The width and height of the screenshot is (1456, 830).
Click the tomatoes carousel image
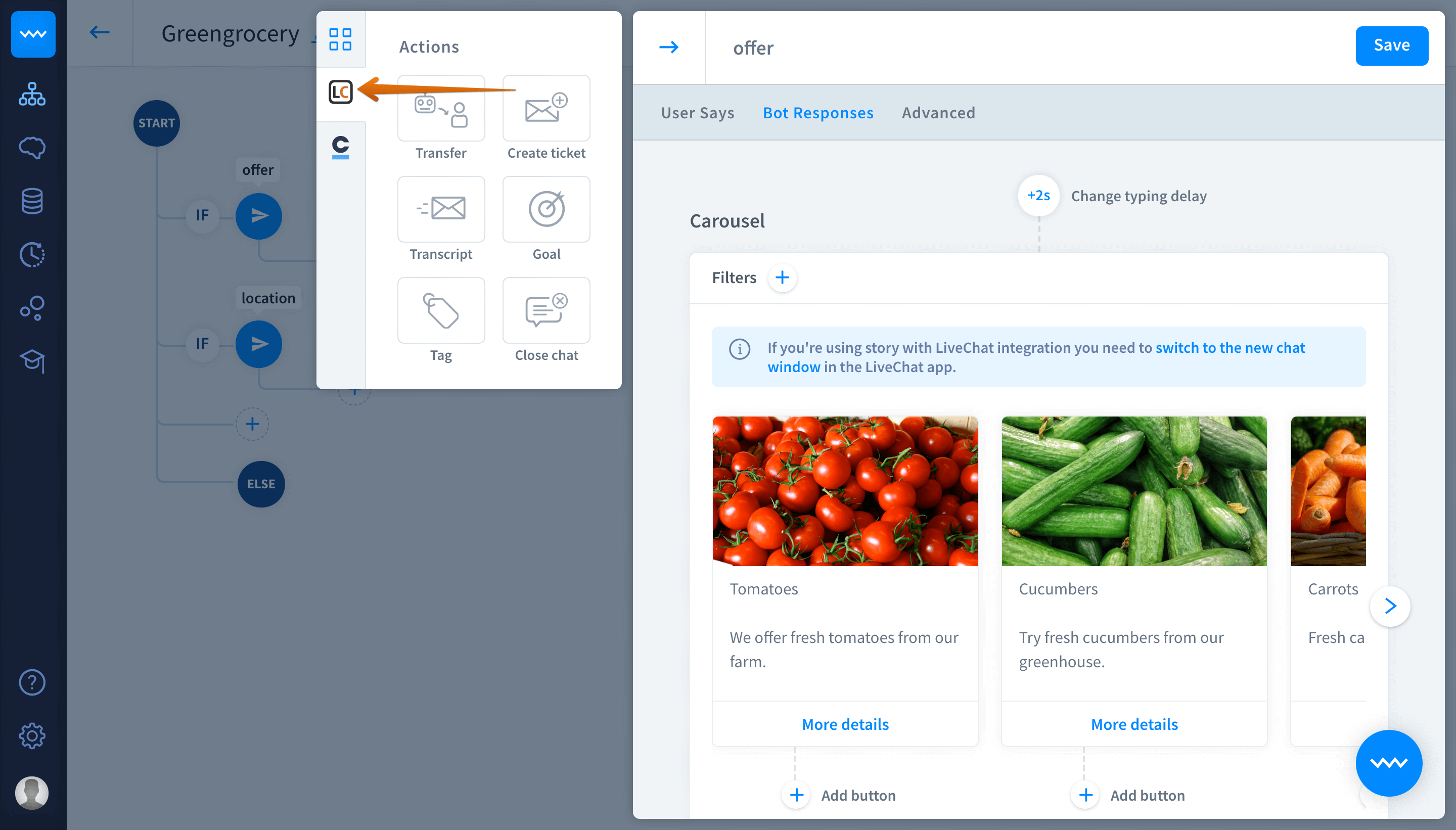tap(845, 491)
